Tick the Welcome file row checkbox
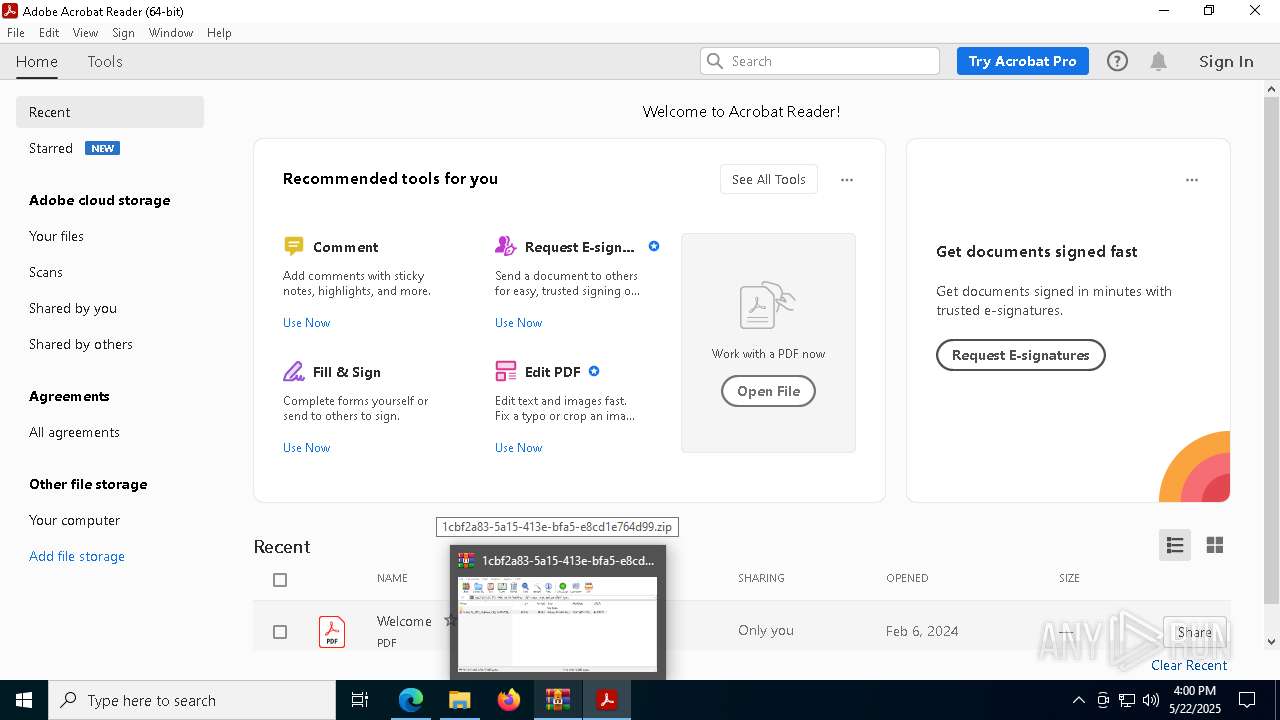The height and width of the screenshot is (720, 1280). (x=280, y=632)
